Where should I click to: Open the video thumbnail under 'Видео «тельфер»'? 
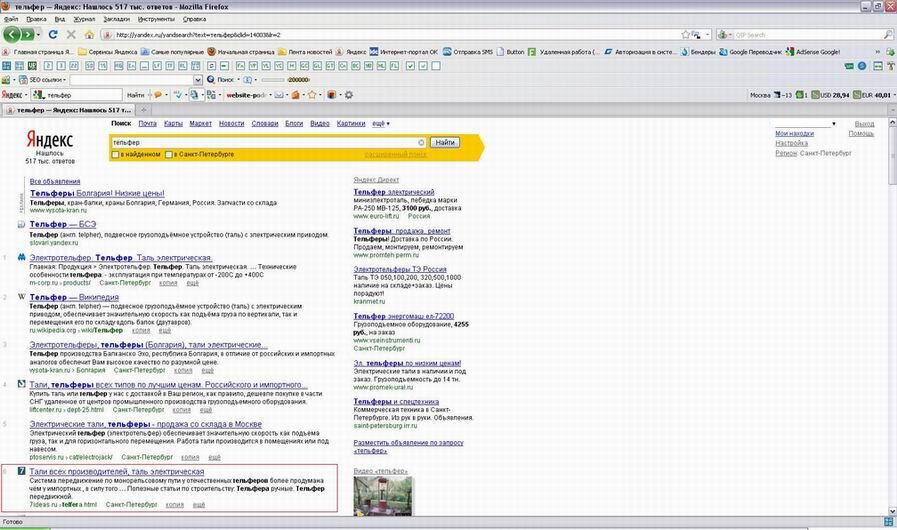(383, 497)
